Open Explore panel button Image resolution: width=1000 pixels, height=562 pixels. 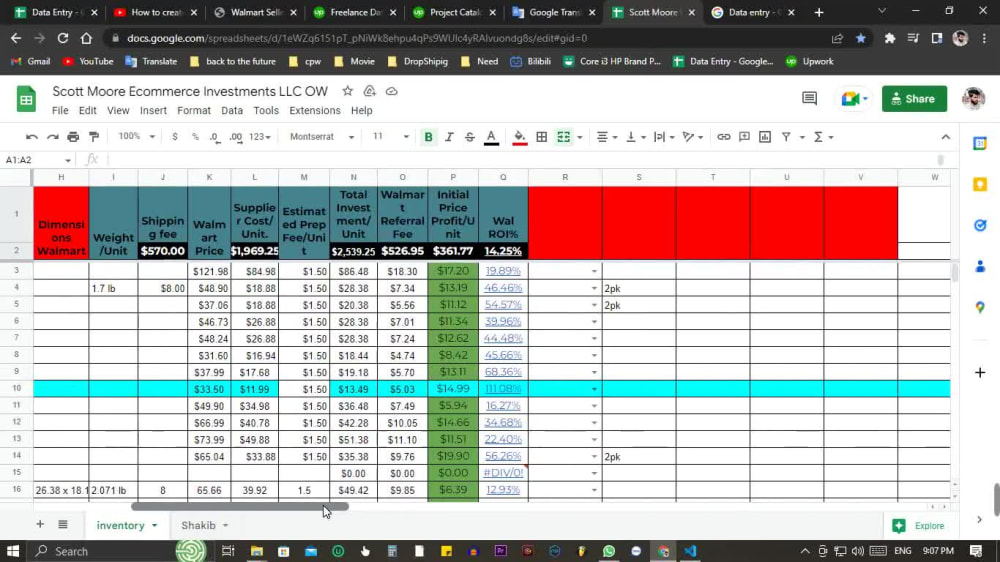(x=919, y=526)
